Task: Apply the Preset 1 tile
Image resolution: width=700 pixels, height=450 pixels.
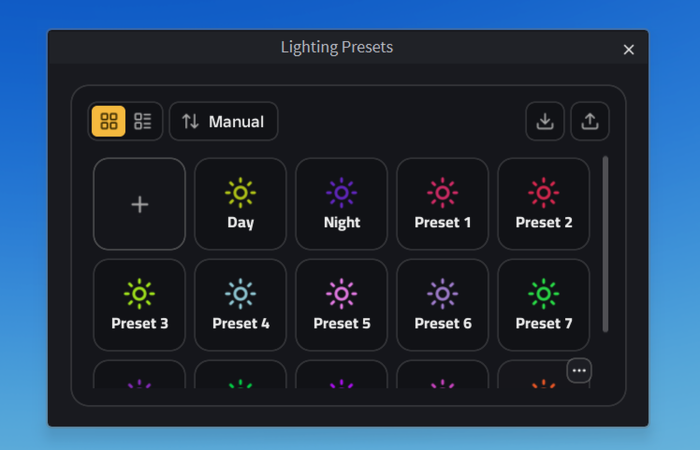Action: [x=442, y=204]
